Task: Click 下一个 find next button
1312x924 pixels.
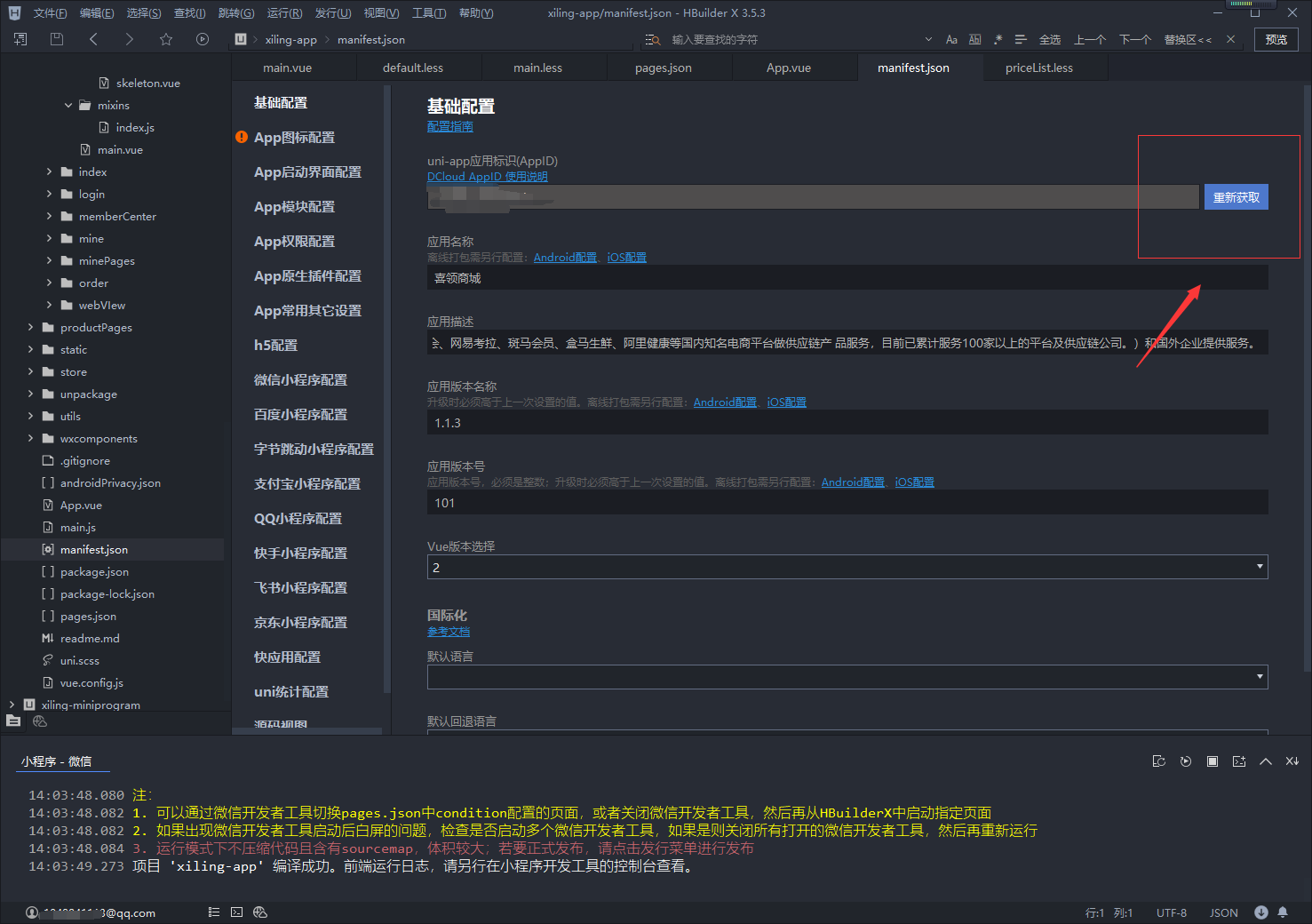Action: [1135, 40]
